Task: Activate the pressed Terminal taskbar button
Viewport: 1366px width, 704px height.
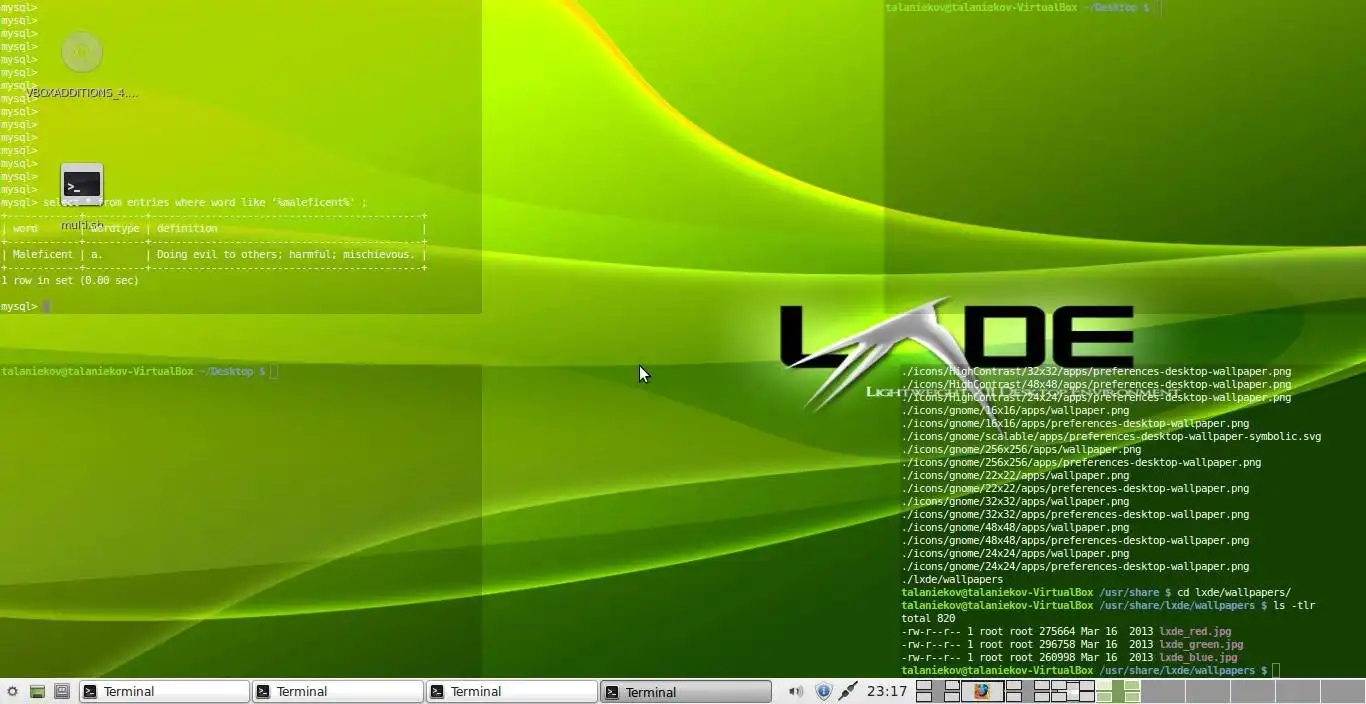Action: pos(686,691)
